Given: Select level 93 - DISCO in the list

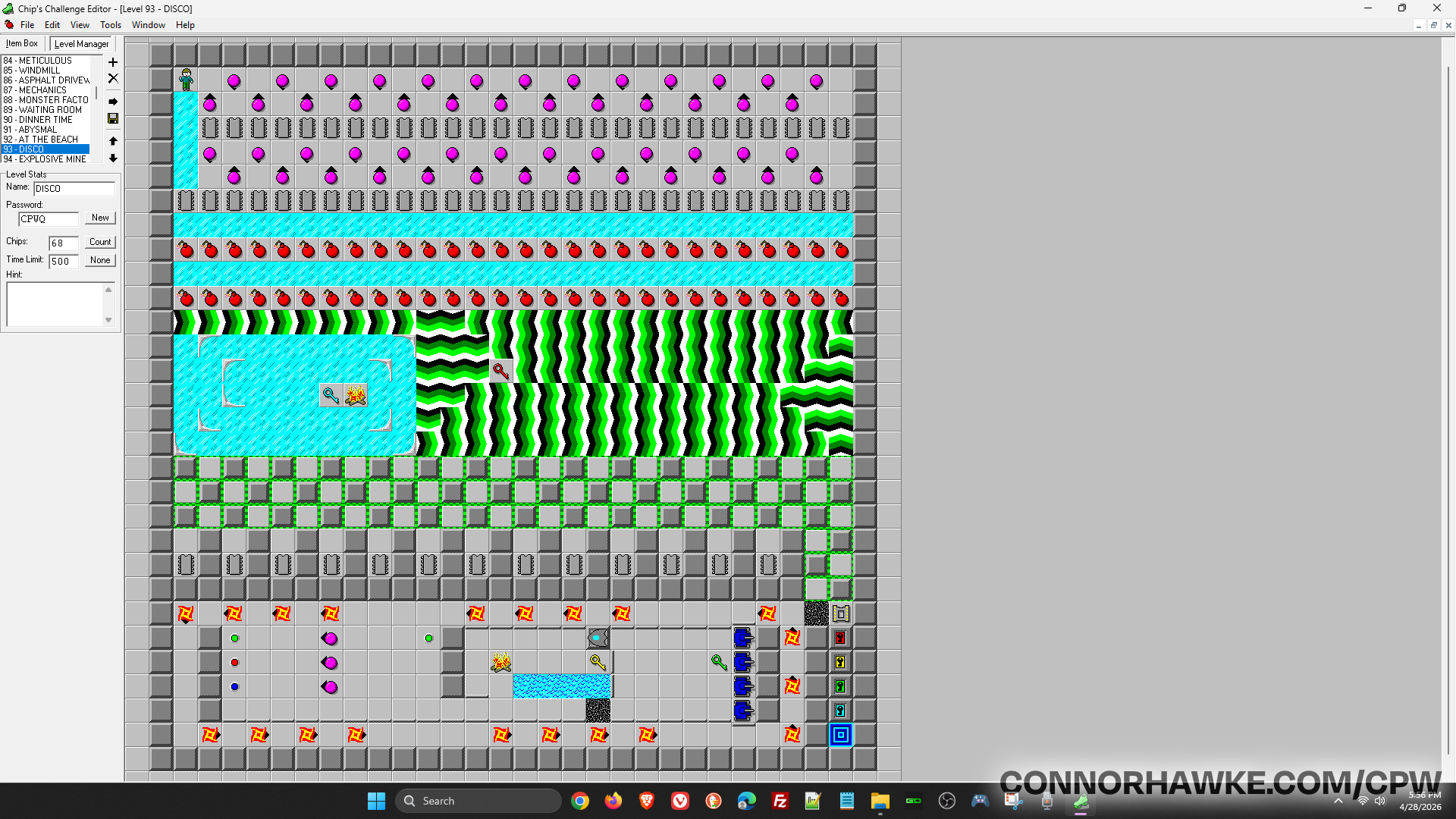Looking at the screenshot, I should pos(45,149).
